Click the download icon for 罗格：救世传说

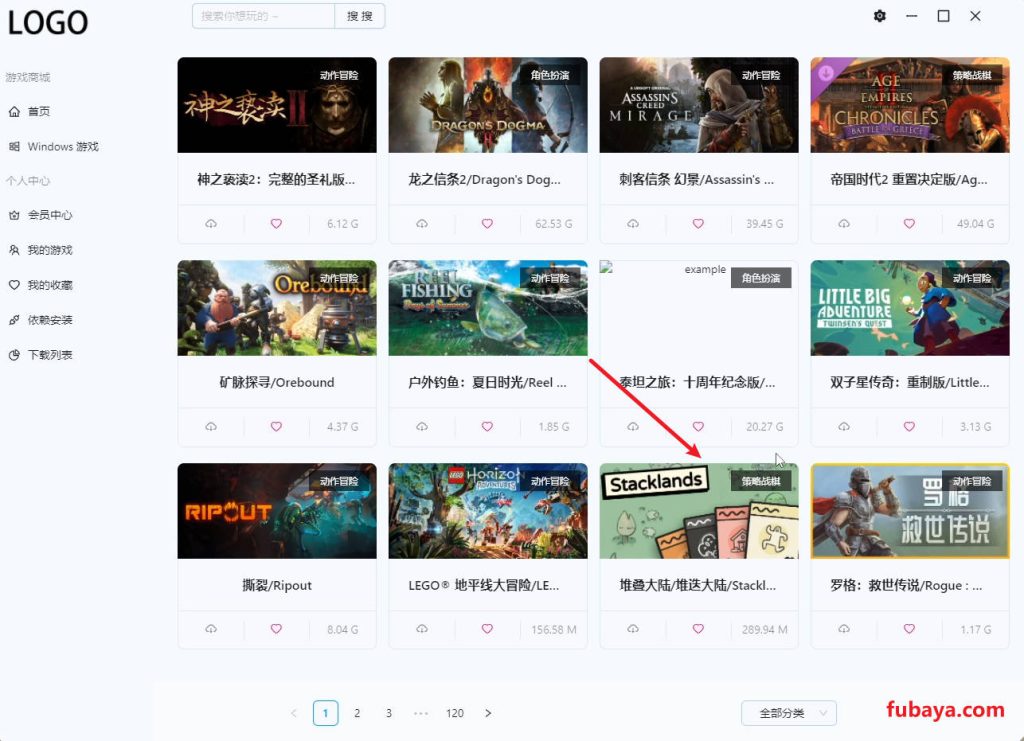[x=844, y=629]
